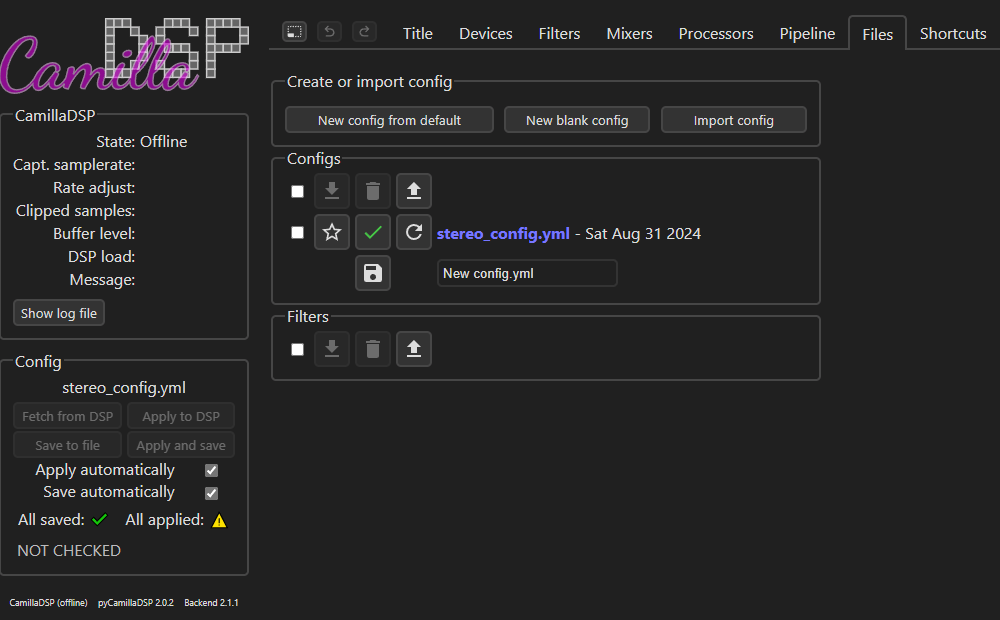Screen dimensions: 1000x620
Task: Click pyCamillaDSP 2.0.2 version text
Action: 136,603
